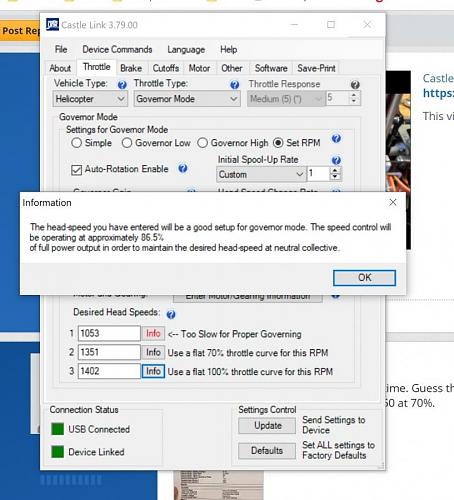Screen dimensions: 454x500
Task: Click 'Use a flat 70% throttle curve' text
Action: pyautogui.click(x=248, y=353)
